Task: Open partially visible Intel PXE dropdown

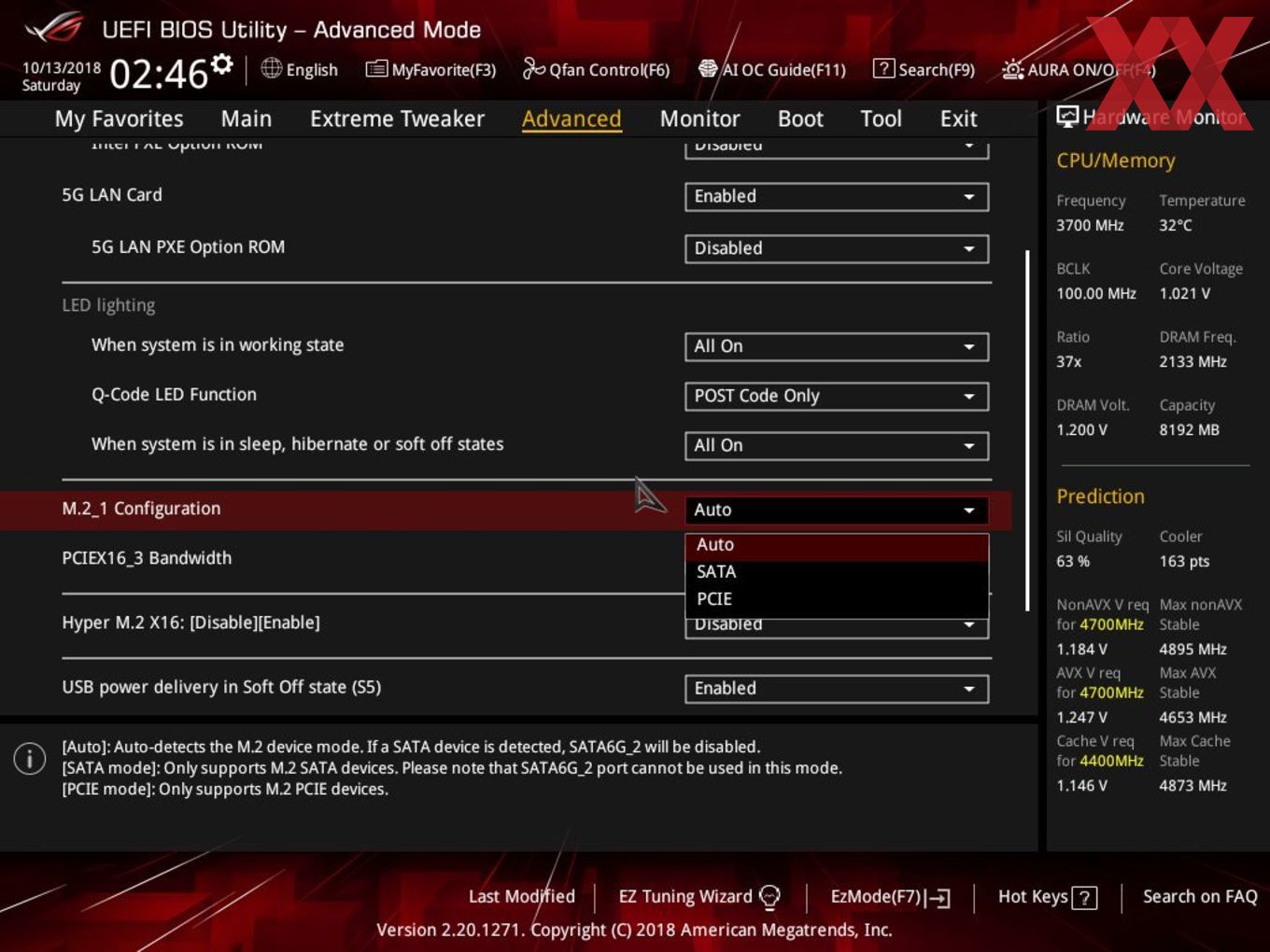Action: tap(837, 148)
